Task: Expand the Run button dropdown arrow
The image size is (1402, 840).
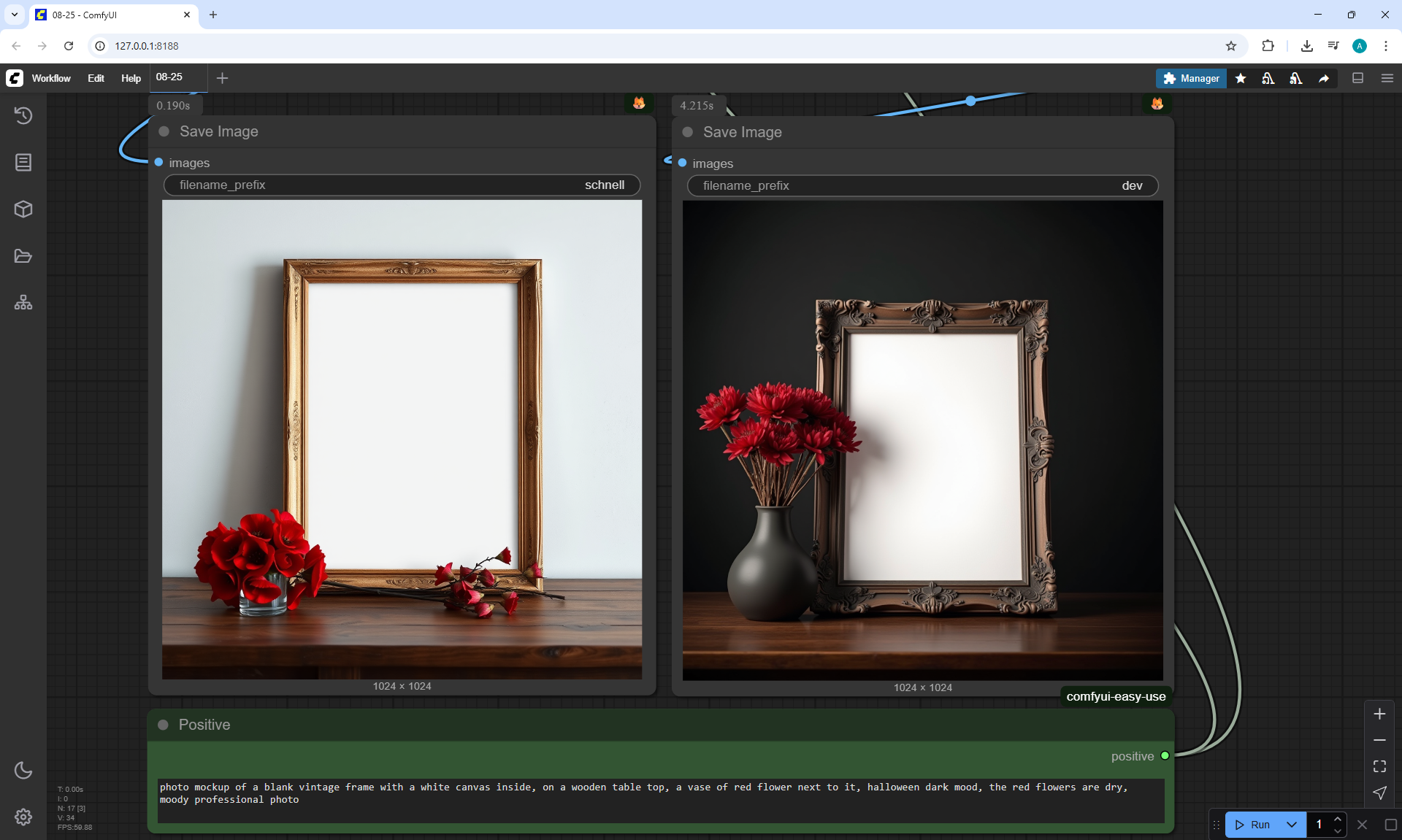Action: (x=1292, y=825)
